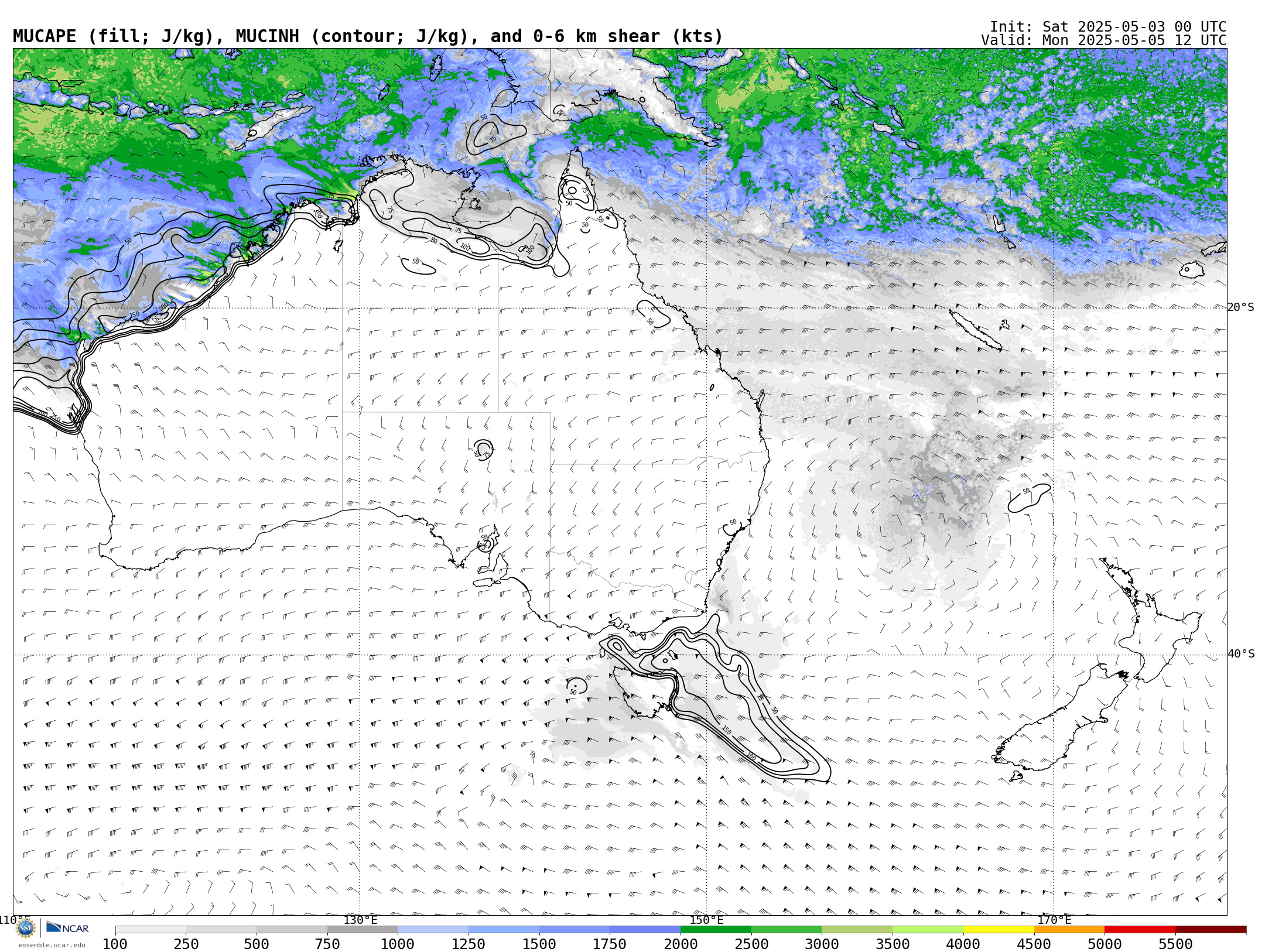Pick the bright green 2500–3000 colorbar segment
The height and width of the screenshot is (952, 1265).
point(787,930)
